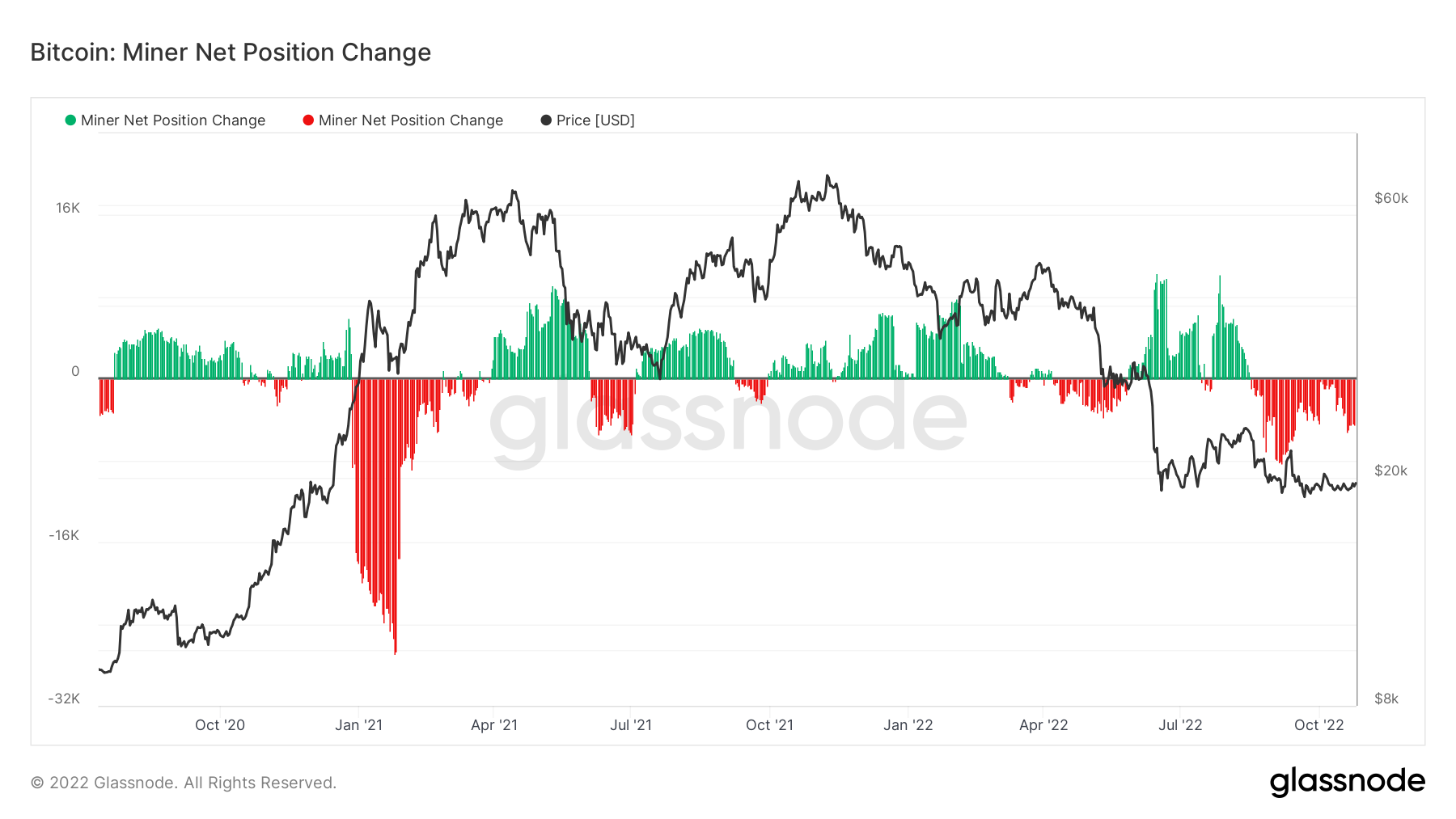Click the $60k price axis label
The height and width of the screenshot is (819, 1456).
(1391, 198)
